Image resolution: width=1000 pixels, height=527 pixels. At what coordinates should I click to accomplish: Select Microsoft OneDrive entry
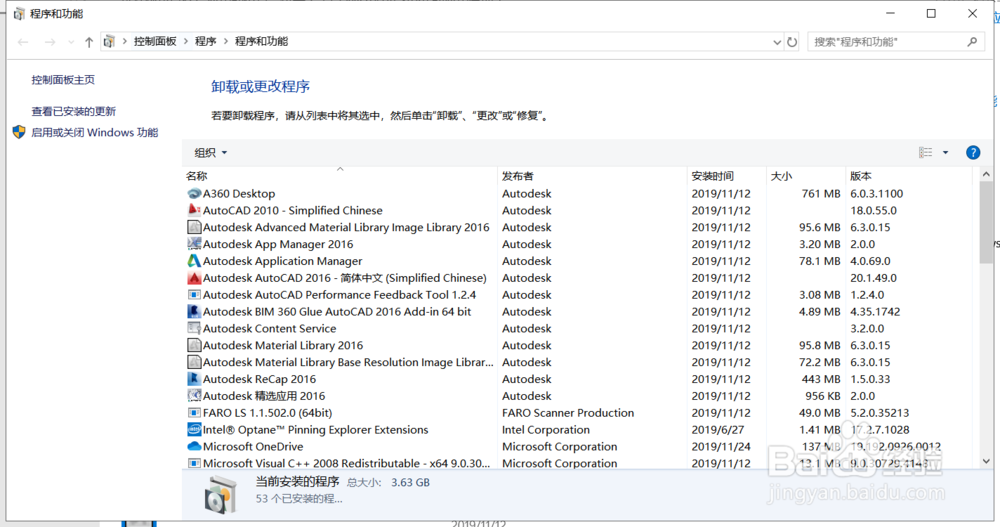pyautogui.click(x=253, y=447)
